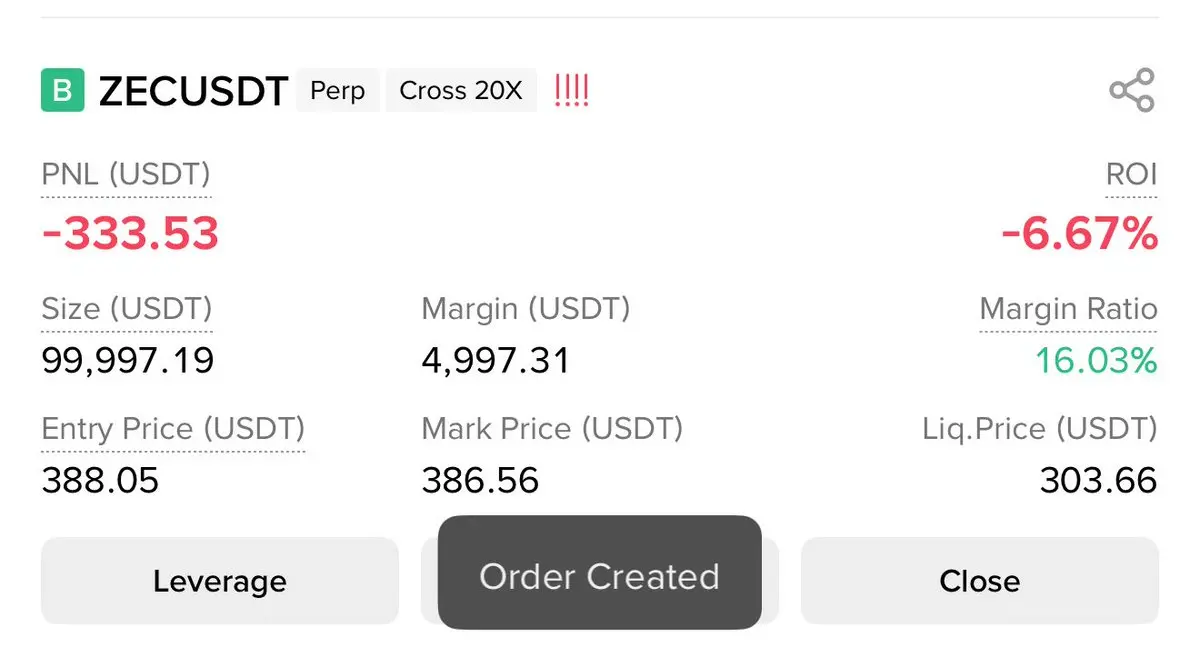Tap the PNL (USDT) label

coord(126,175)
